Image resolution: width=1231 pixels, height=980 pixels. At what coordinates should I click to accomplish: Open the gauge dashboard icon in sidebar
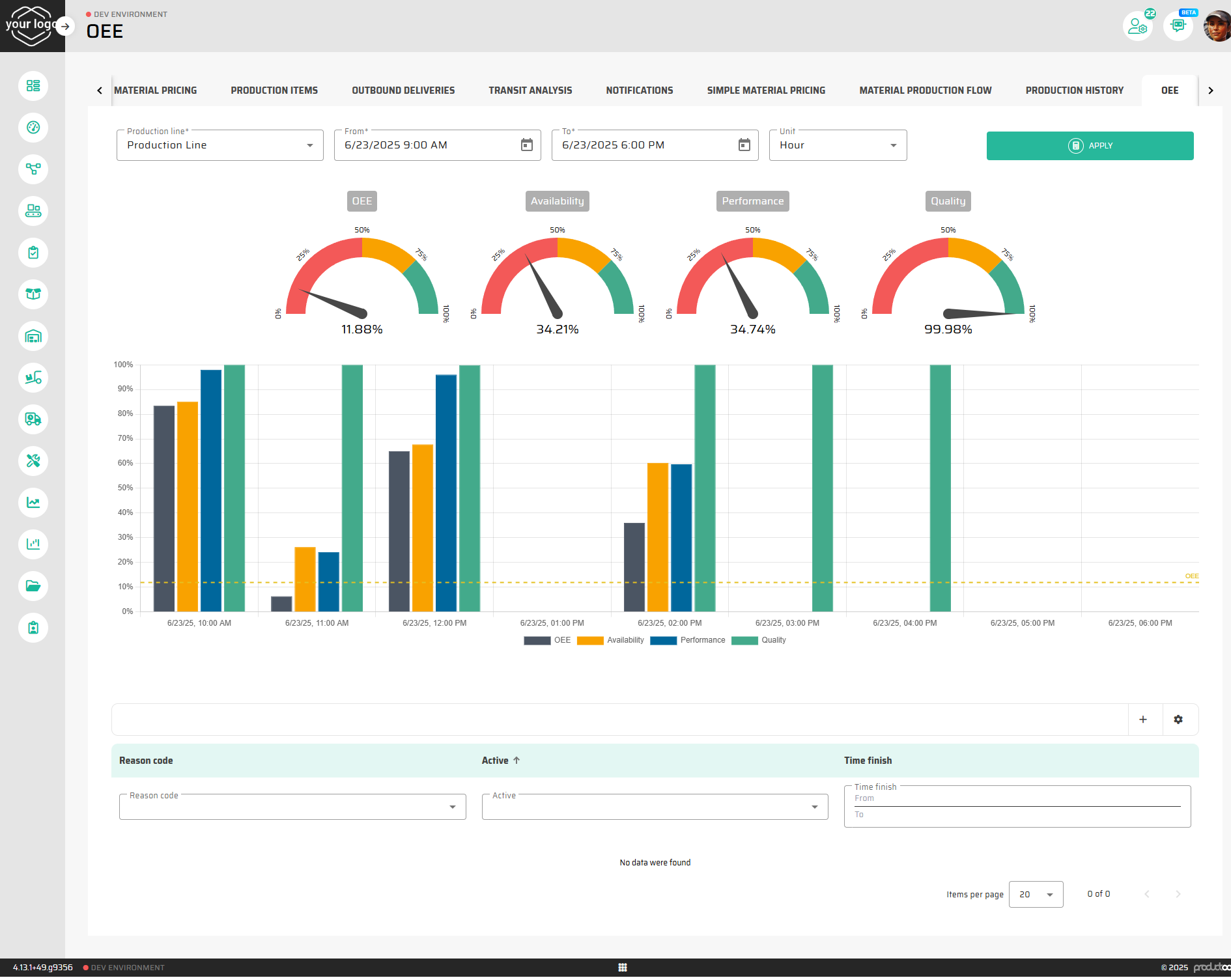tap(33, 128)
